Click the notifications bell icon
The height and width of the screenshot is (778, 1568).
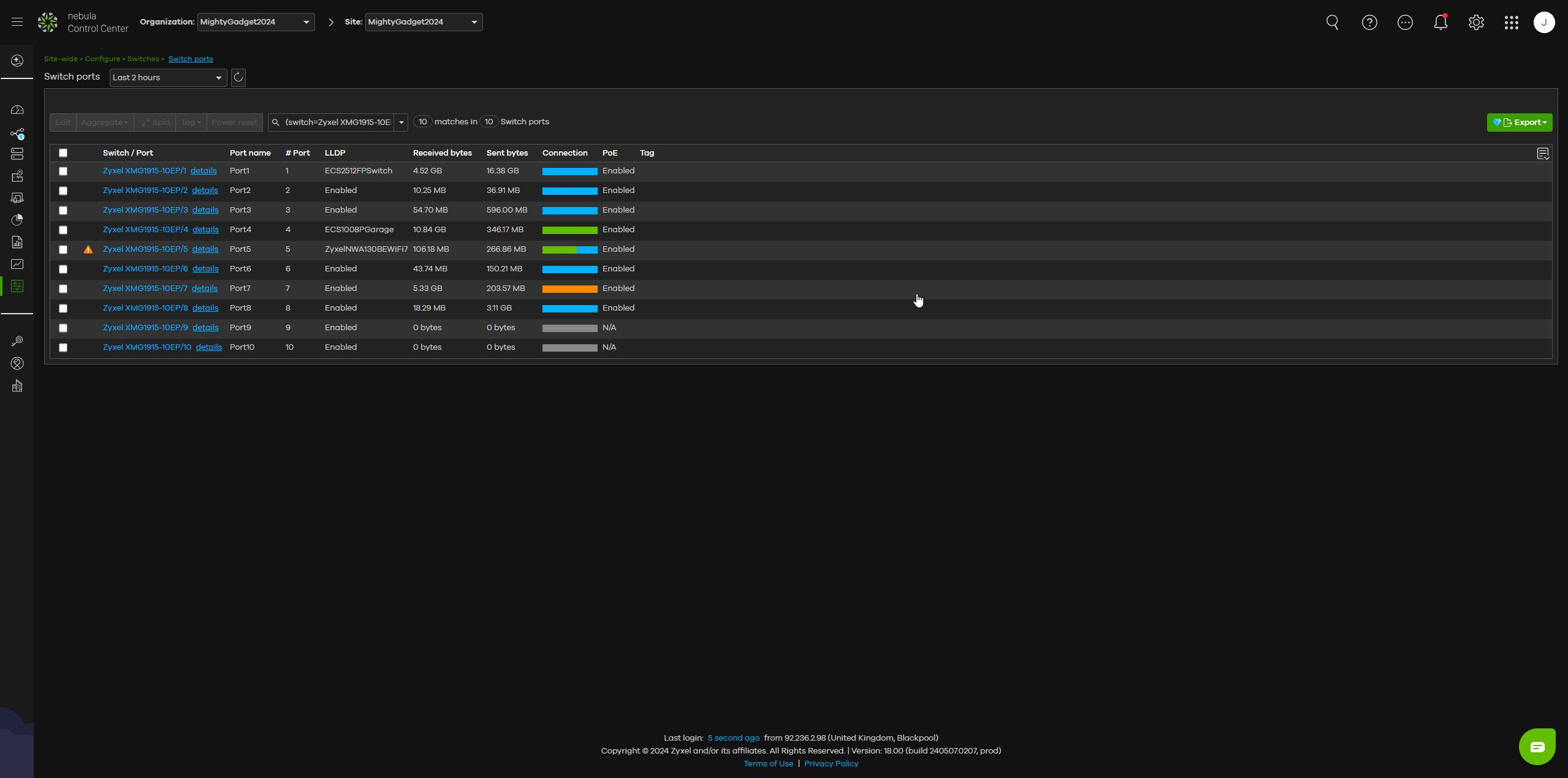1441,23
